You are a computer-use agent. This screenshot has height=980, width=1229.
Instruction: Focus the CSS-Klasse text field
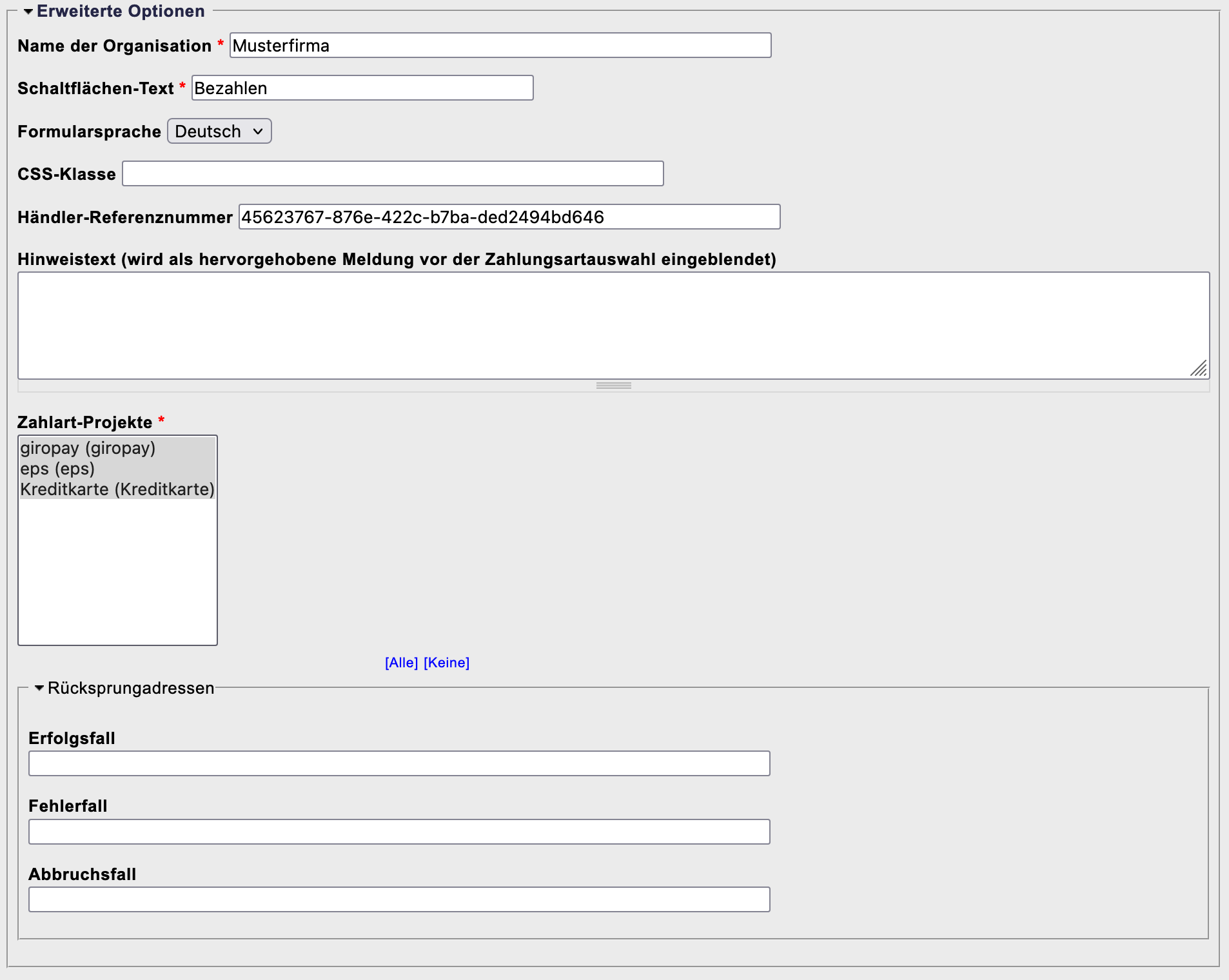coord(393,174)
